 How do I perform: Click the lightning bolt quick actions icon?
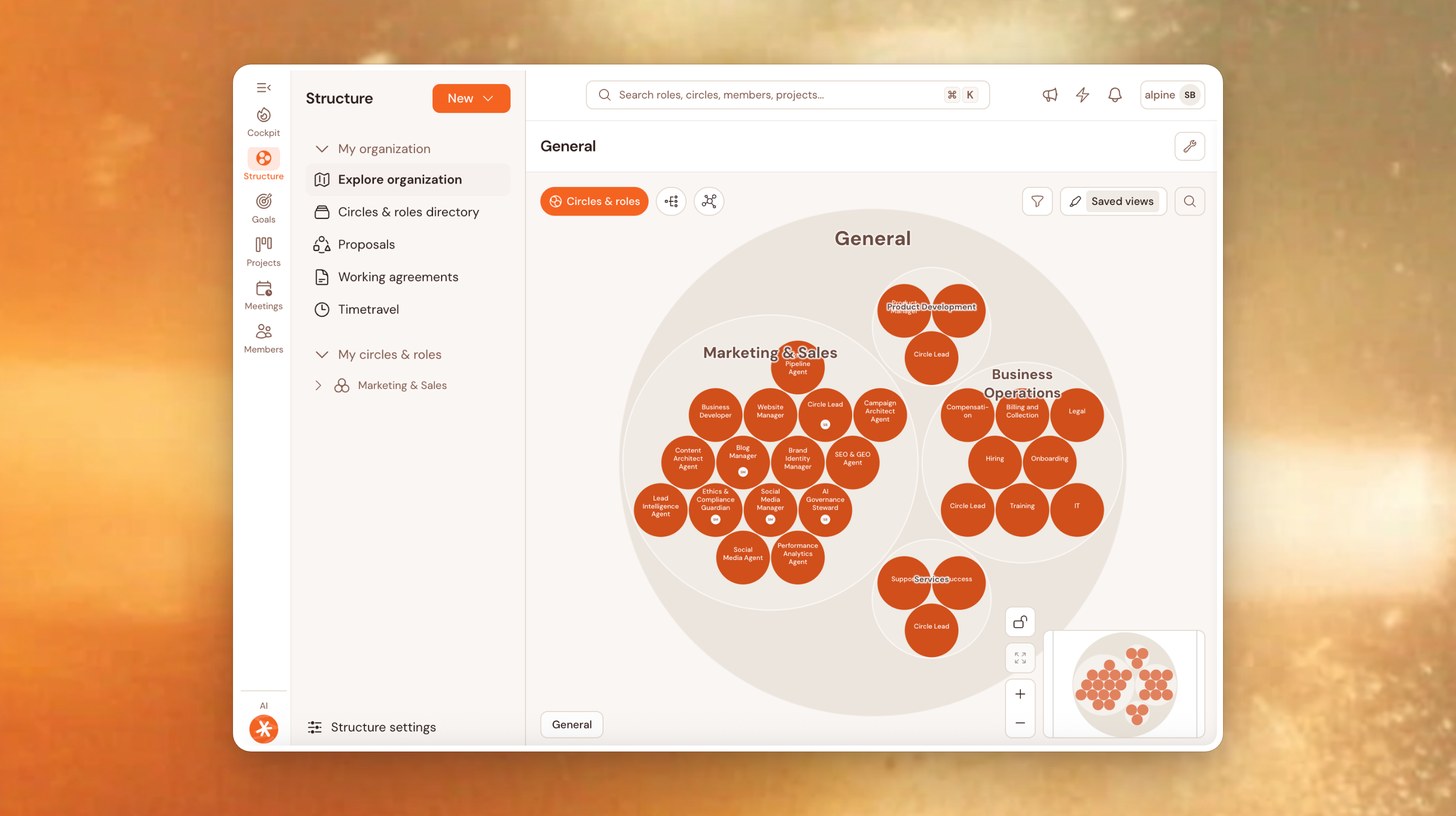pyautogui.click(x=1082, y=95)
